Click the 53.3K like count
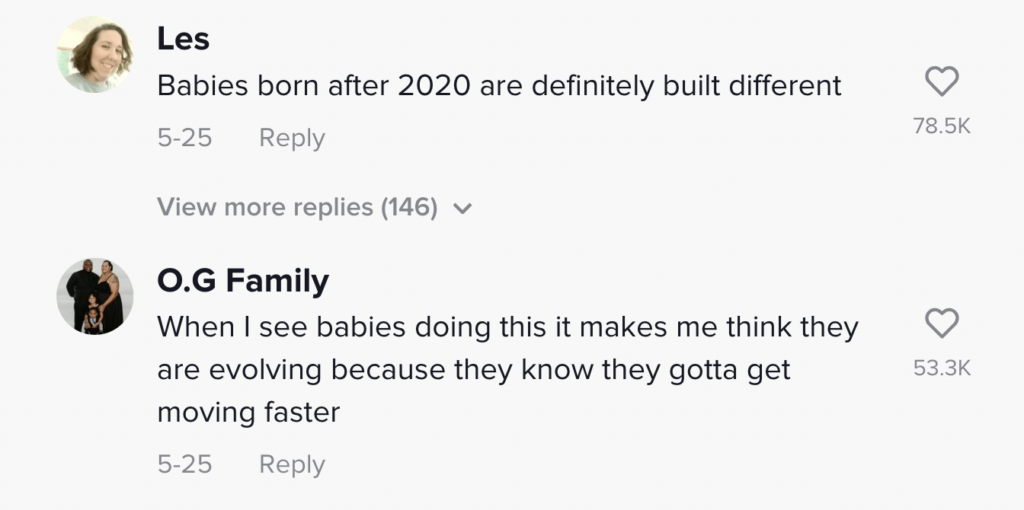Image resolution: width=1024 pixels, height=510 pixels. point(942,368)
